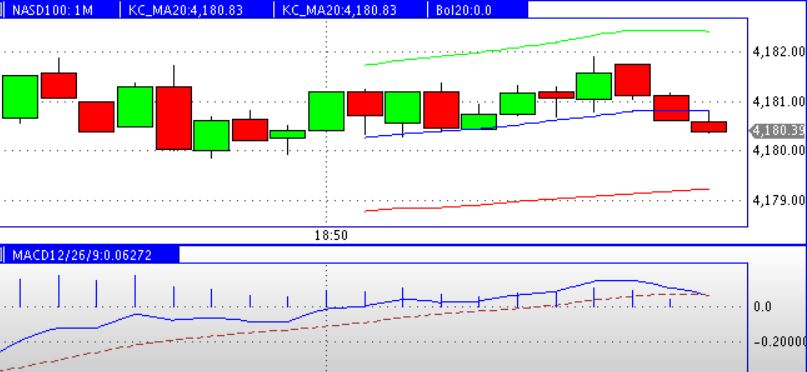Click the NASD100: 1M chart header label
The image size is (808, 372).
pos(52,10)
